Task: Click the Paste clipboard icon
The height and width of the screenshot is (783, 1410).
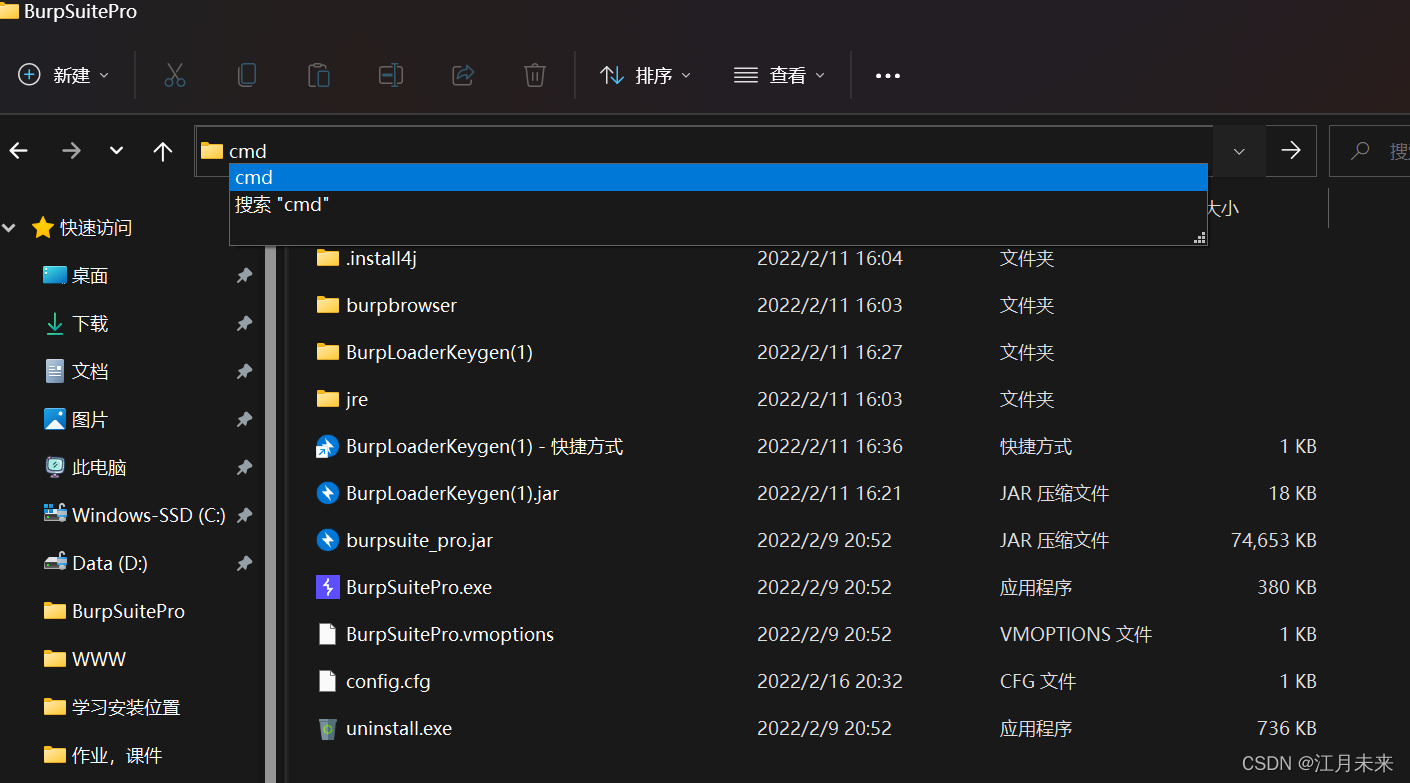Action: (x=318, y=75)
